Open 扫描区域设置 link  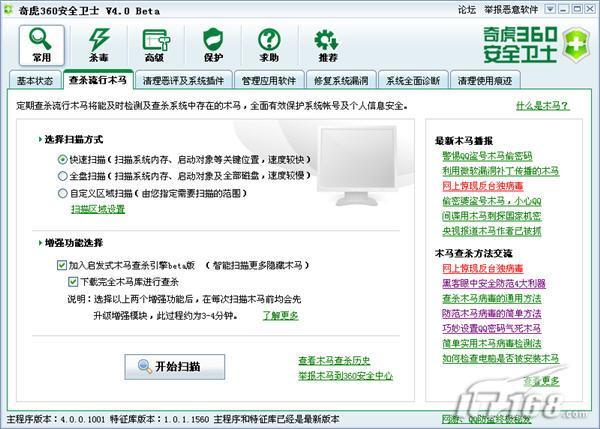97,209
